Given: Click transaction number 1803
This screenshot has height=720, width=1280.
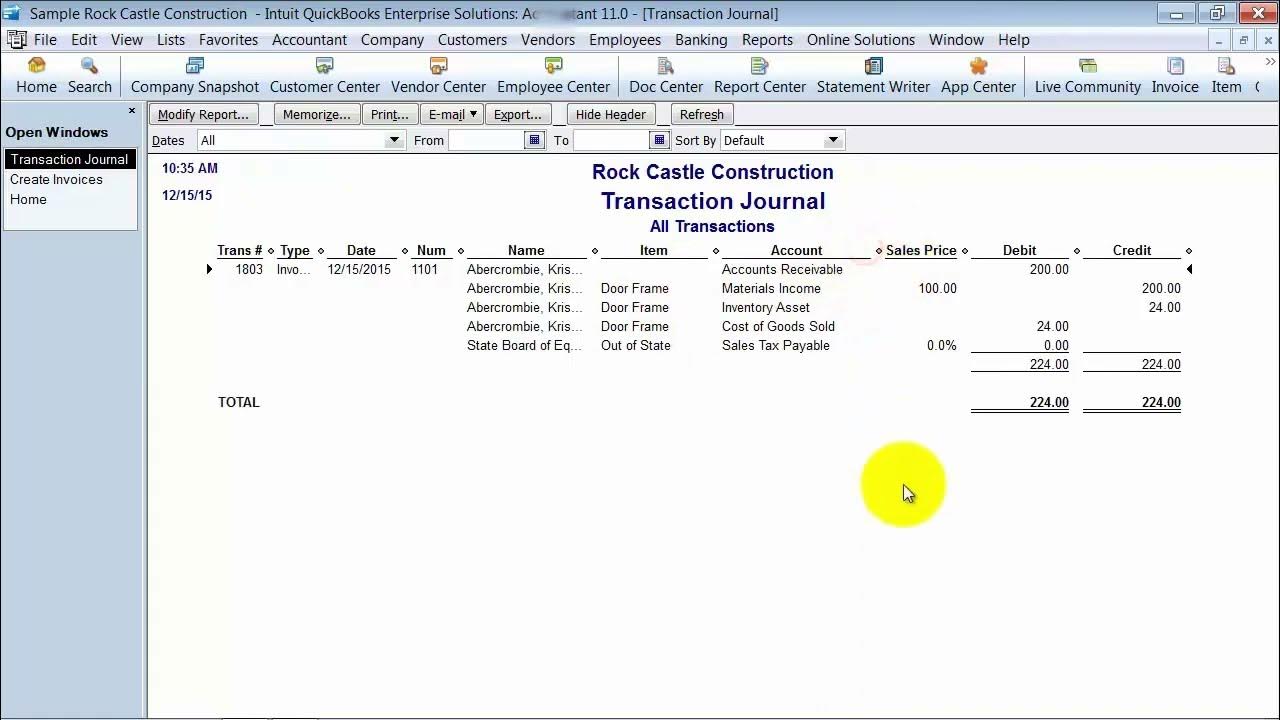Looking at the screenshot, I should coord(249,269).
